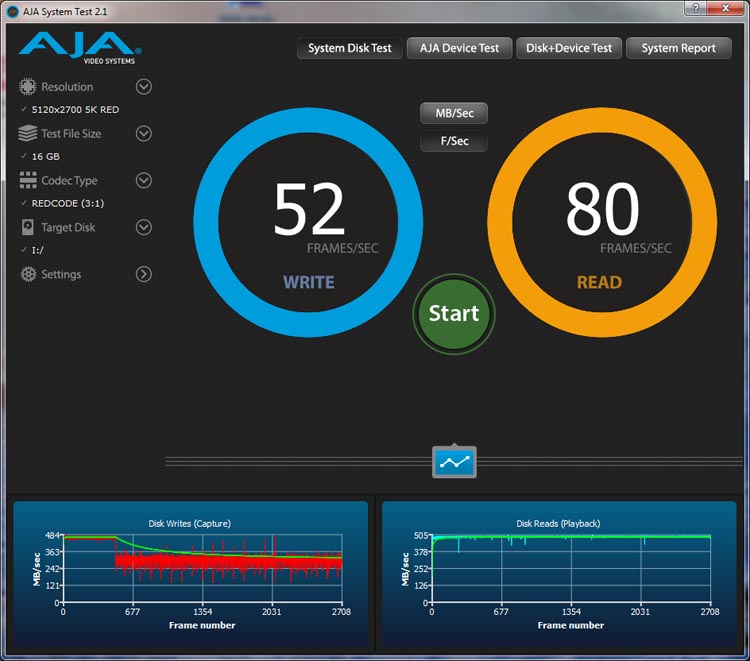This screenshot has height=661, width=750.
Task: Click the I:/ target disk value
Action: (37, 250)
